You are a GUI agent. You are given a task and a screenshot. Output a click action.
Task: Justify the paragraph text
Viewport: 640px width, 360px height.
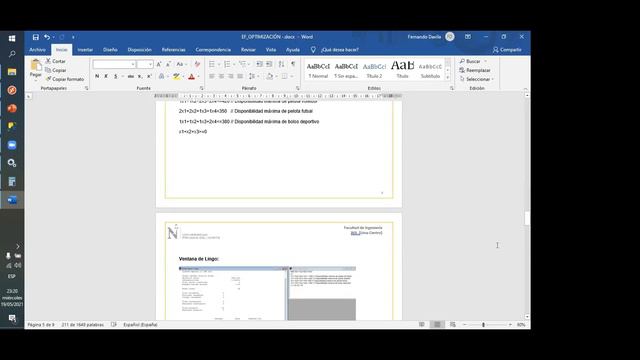[x=240, y=76]
